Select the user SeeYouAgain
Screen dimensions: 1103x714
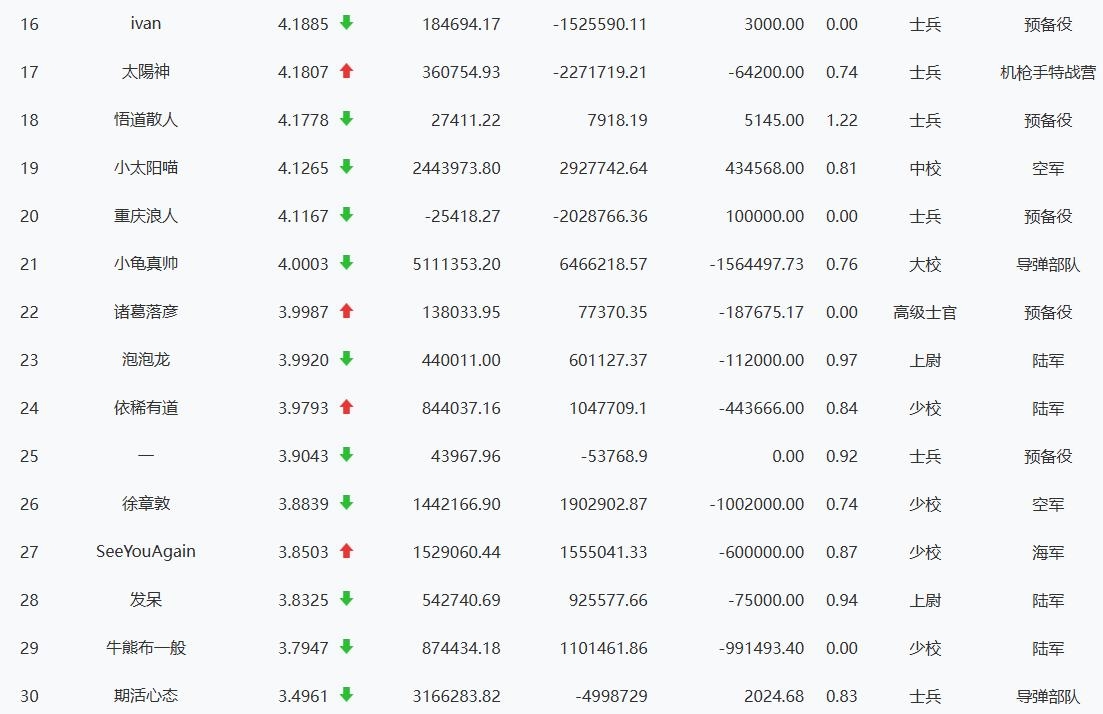pos(146,552)
